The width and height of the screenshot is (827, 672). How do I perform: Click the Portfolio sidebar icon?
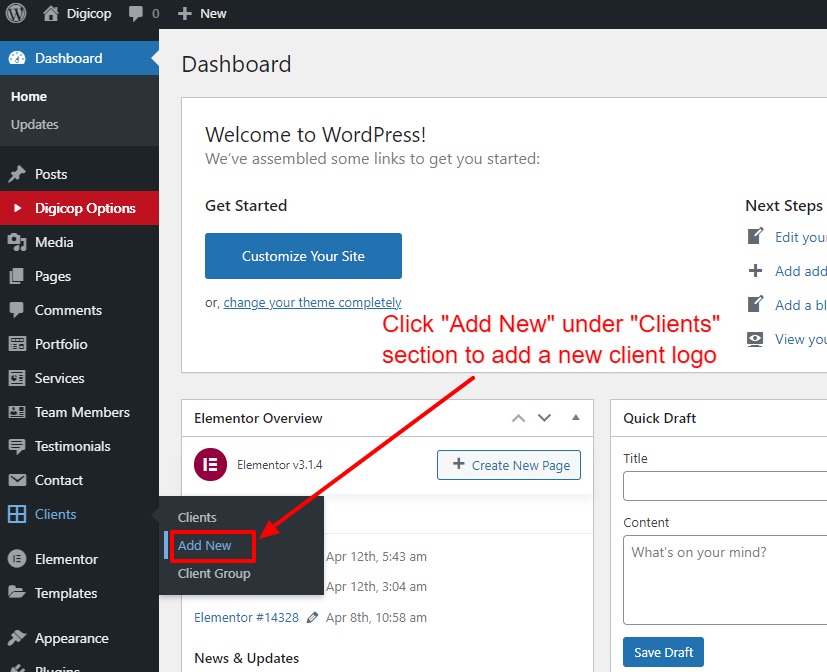point(17,344)
